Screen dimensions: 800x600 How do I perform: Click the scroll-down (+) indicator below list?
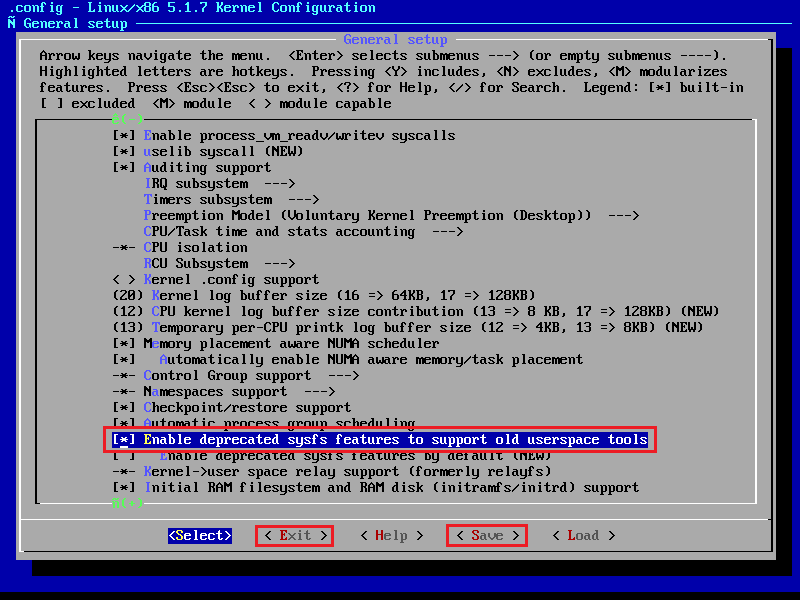tap(128, 504)
